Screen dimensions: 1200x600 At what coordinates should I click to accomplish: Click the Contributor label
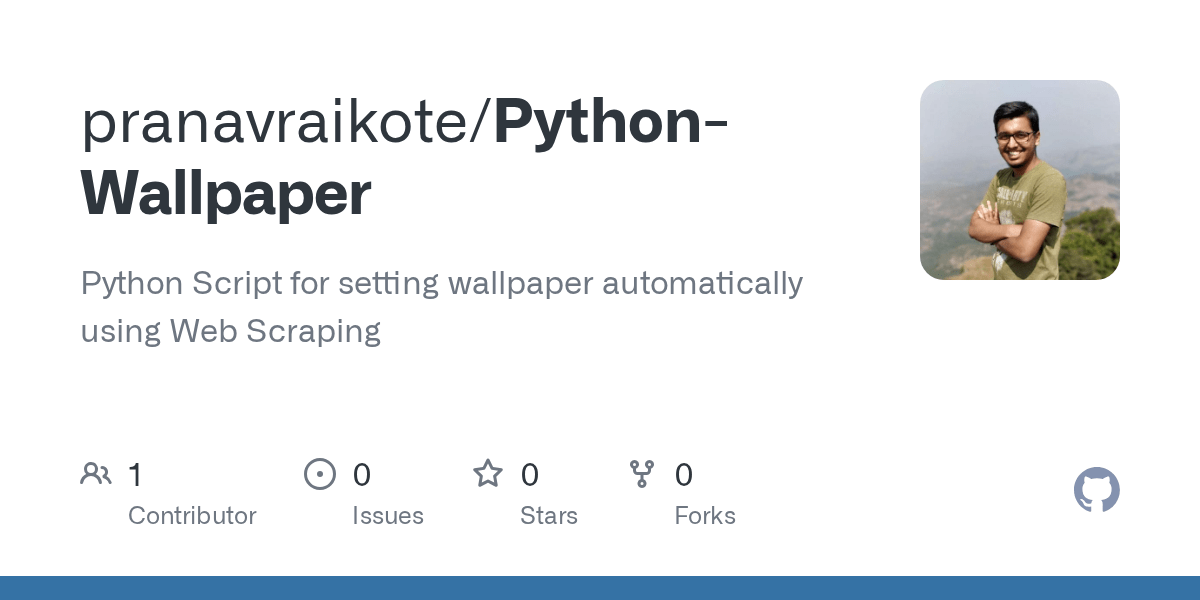pyautogui.click(x=192, y=516)
